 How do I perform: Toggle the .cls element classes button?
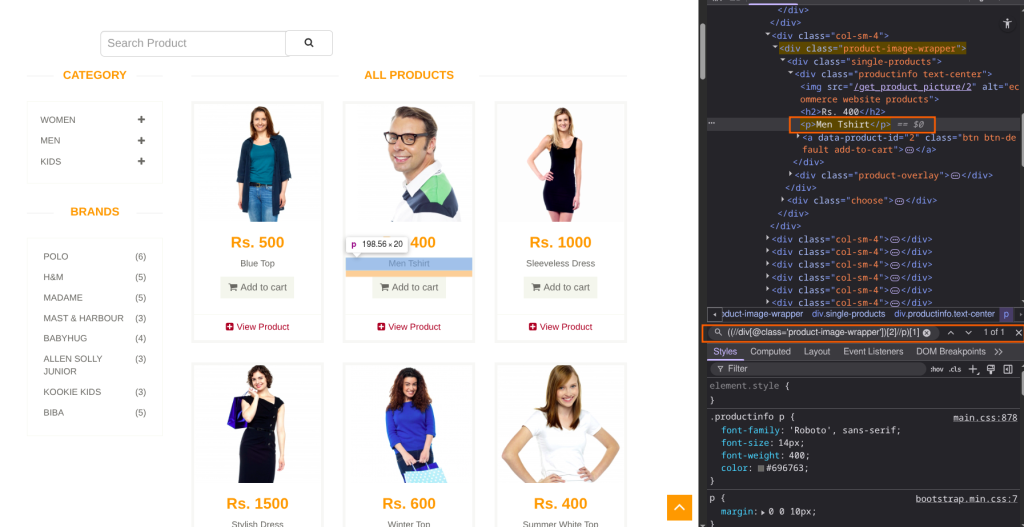pyautogui.click(x=955, y=369)
